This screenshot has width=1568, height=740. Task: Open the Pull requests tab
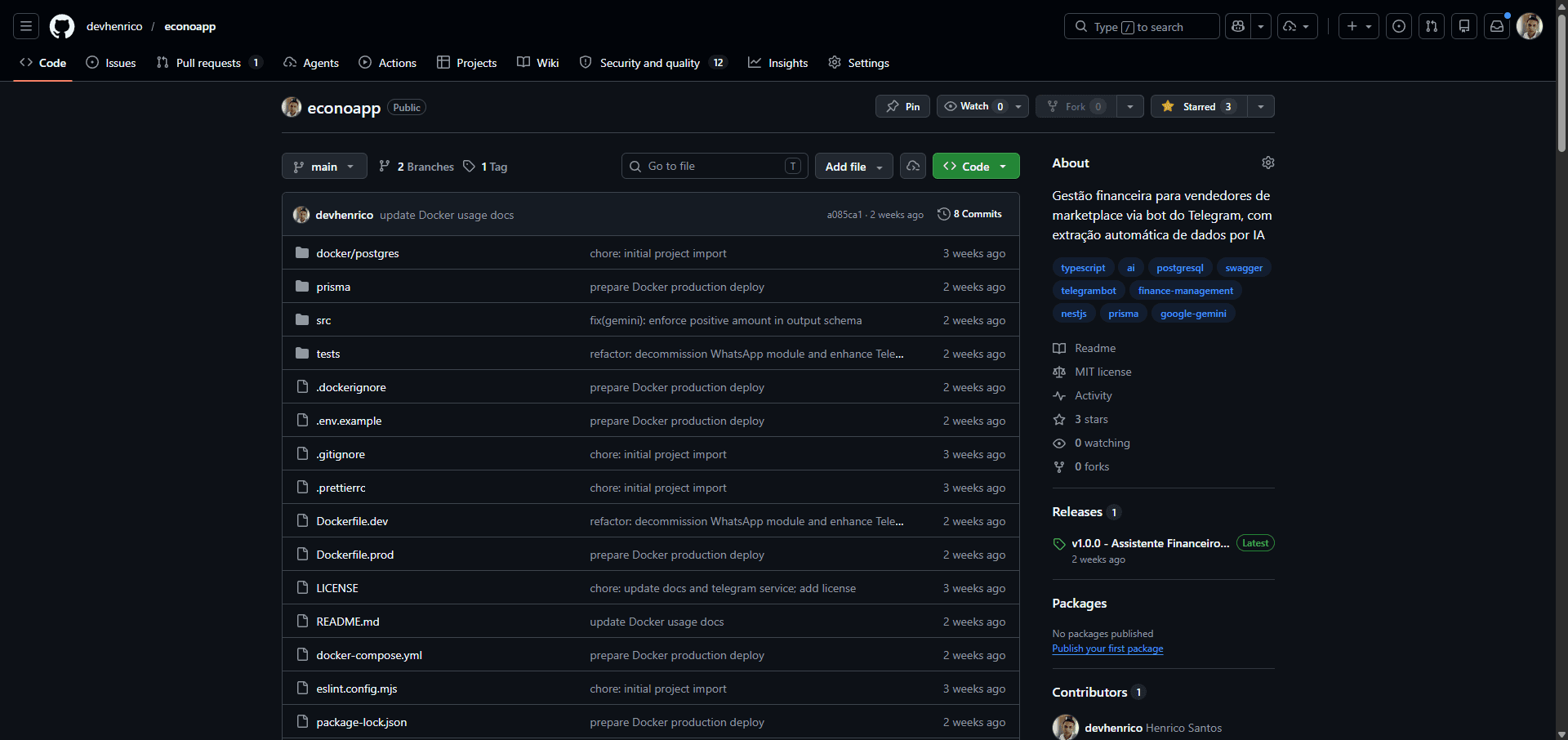coord(209,63)
